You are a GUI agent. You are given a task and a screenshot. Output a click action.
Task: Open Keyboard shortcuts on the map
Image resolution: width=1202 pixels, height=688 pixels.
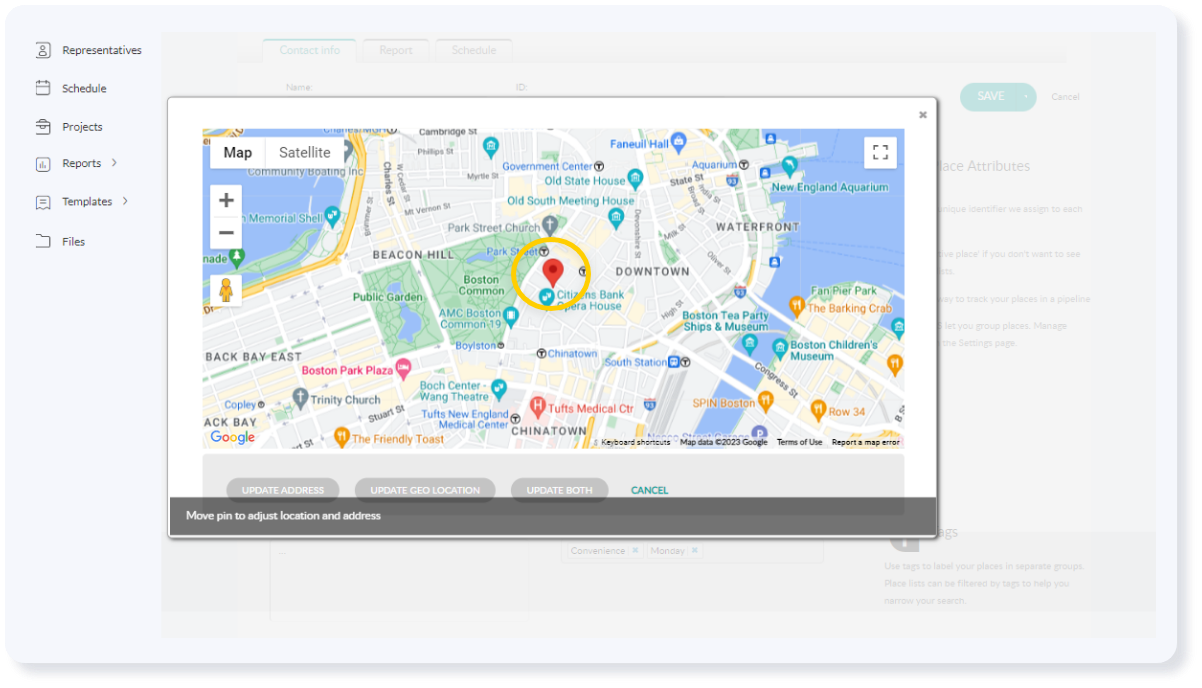click(636, 442)
